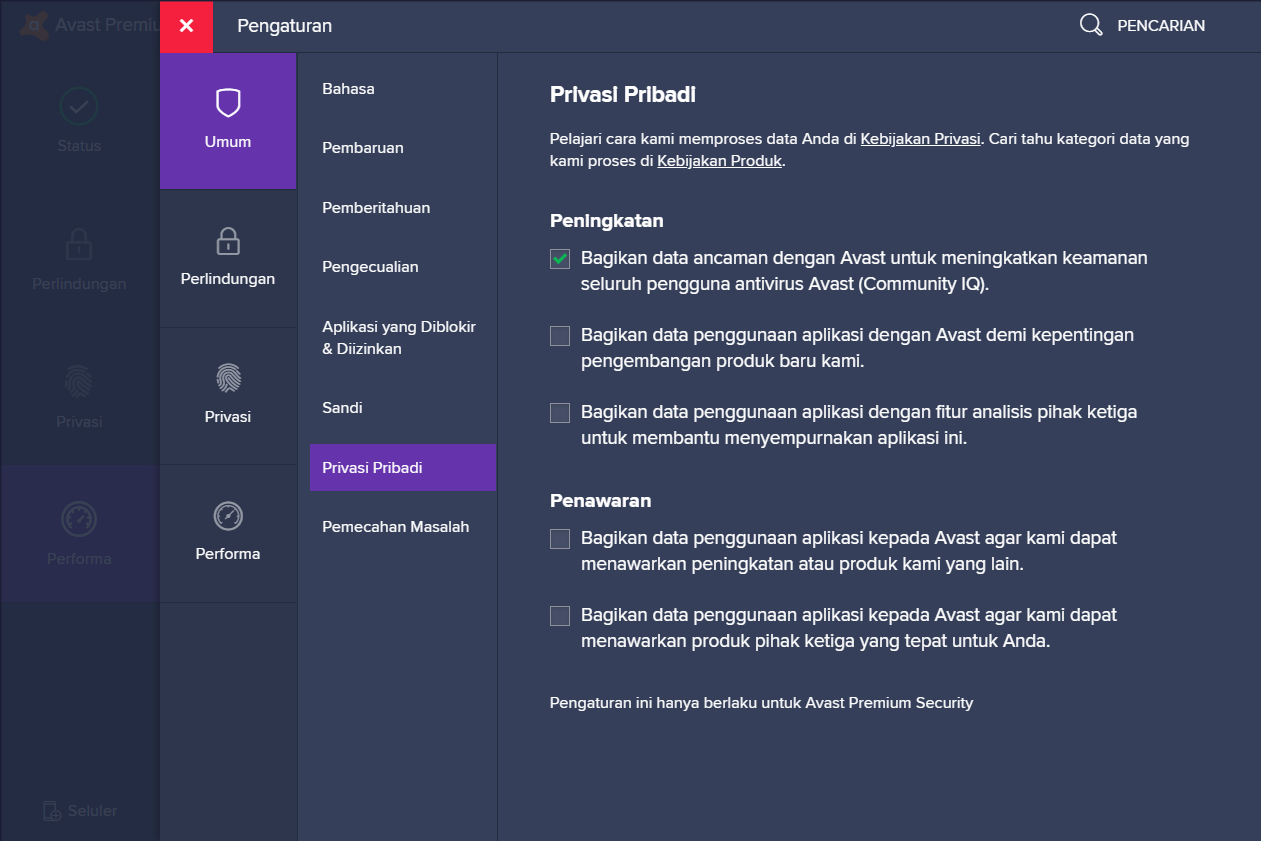The image size is (1261, 841).
Task: Open Performa via the speedometer sidebar icon
Action: click(x=78, y=519)
